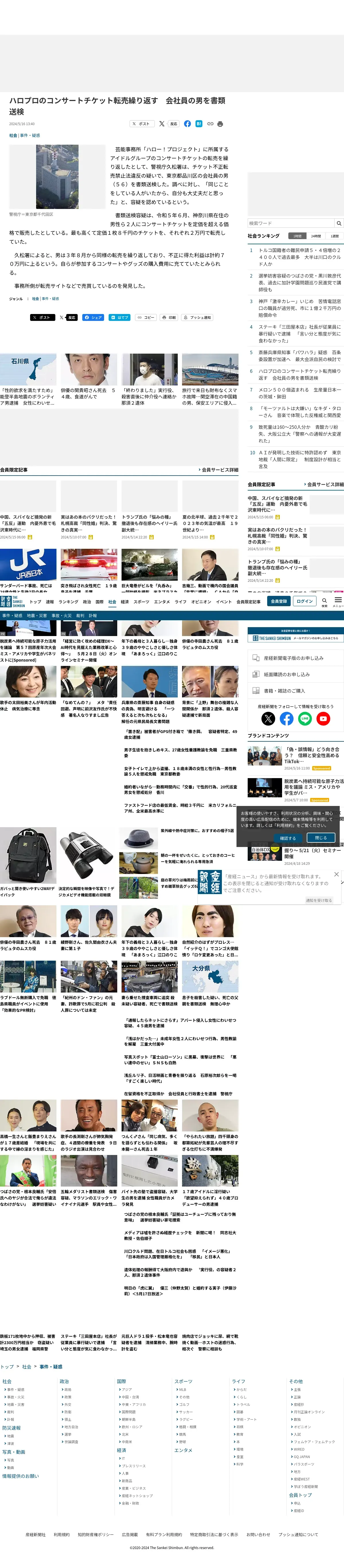Open ランキング in navigation bar
This screenshot has height=1568, width=344.
click(x=68, y=602)
